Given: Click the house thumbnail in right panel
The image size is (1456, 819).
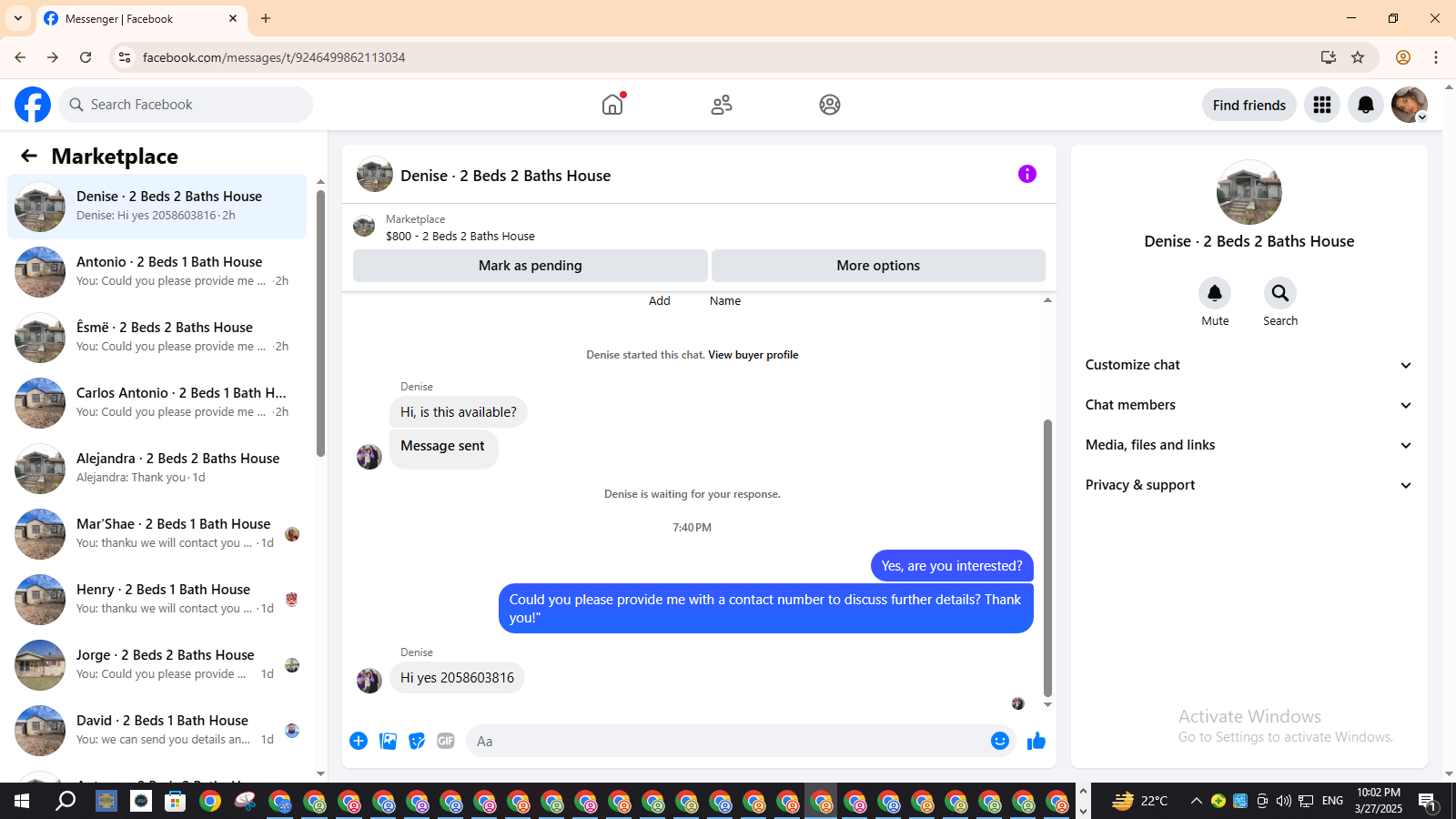Looking at the screenshot, I should point(1249,192).
